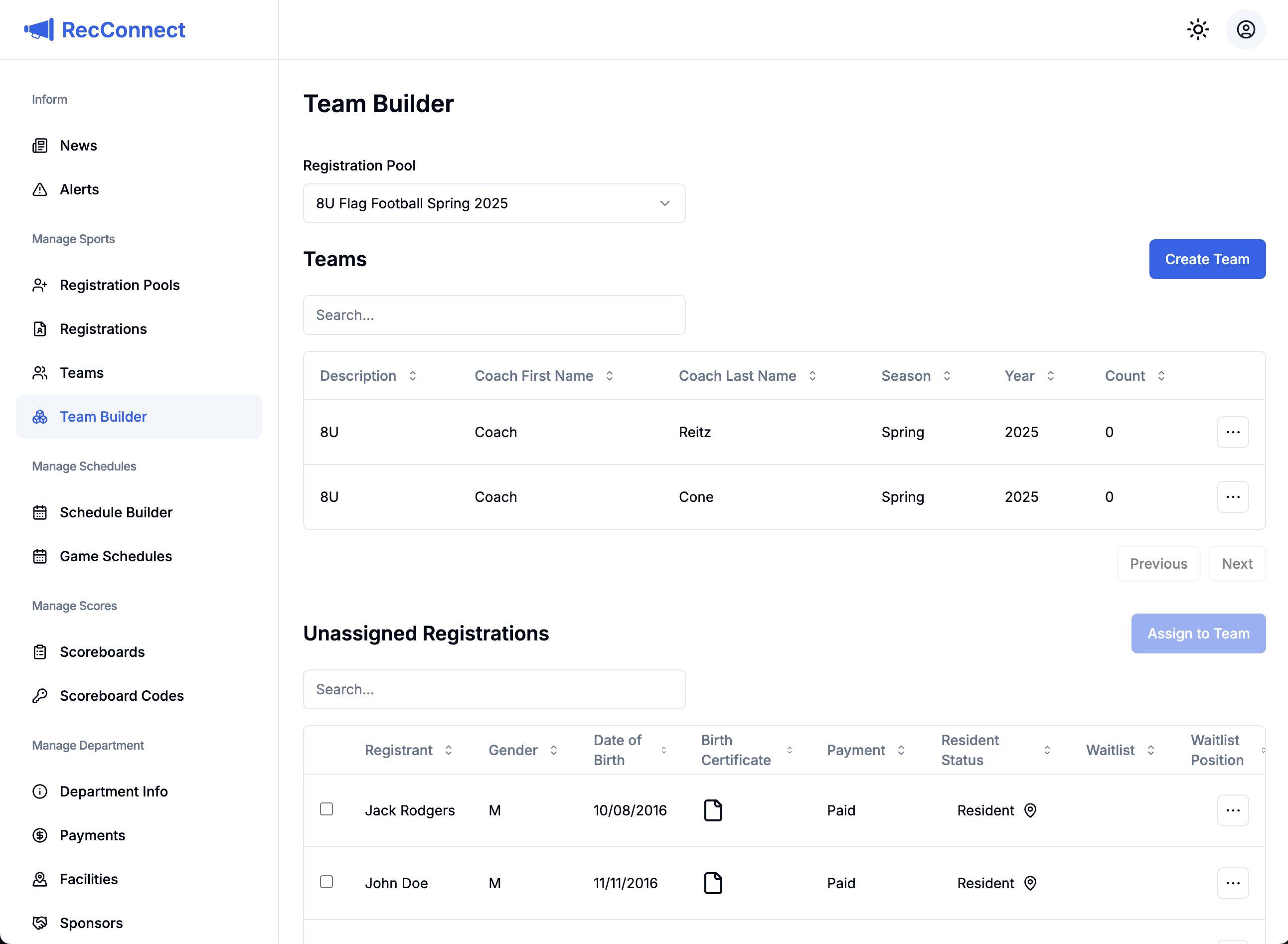This screenshot has height=944, width=1288.
Task: Open row actions menu for Jack Rodgers
Action: [x=1232, y=810]
